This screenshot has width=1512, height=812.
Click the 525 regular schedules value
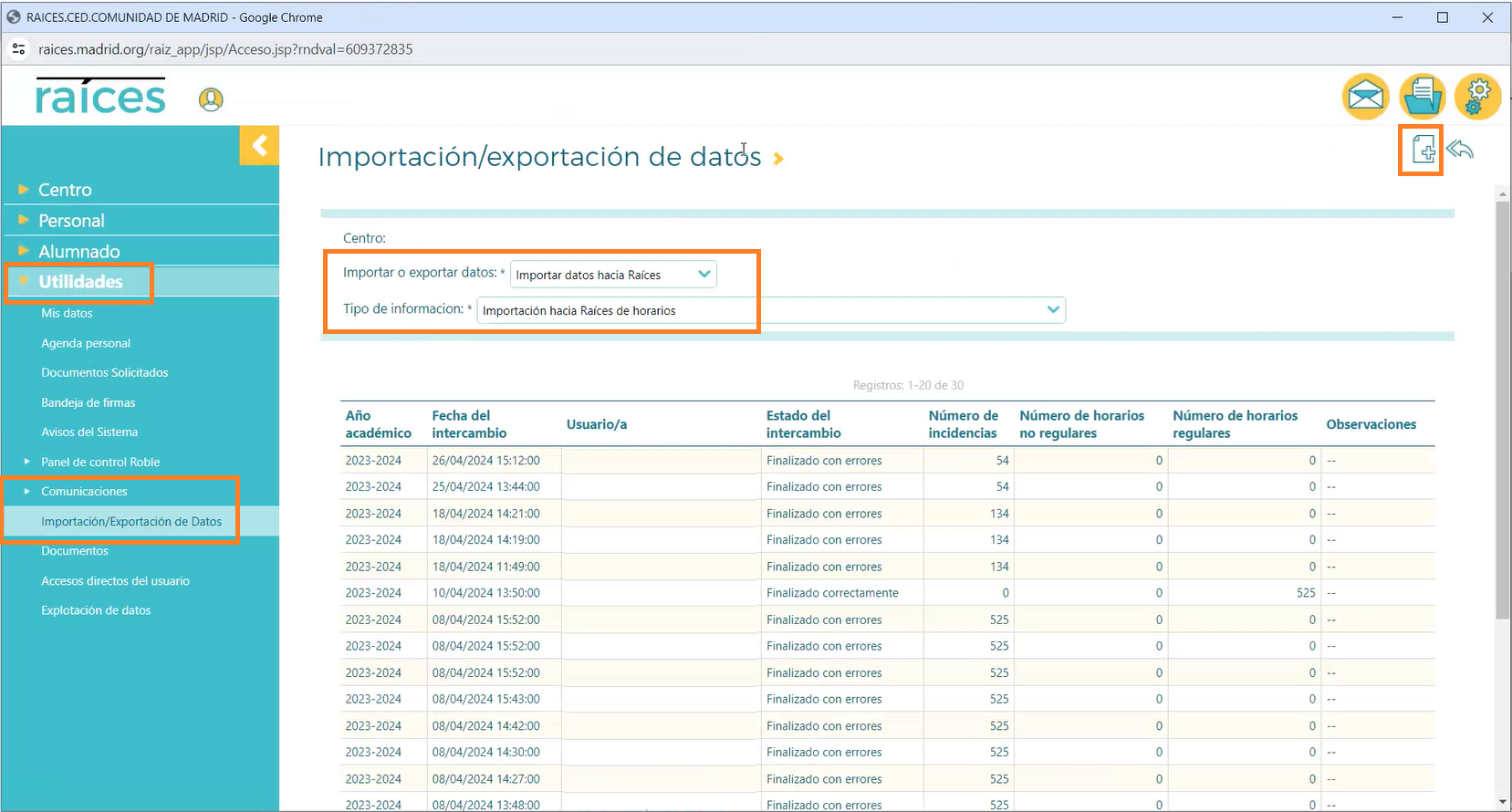pyautogui.click(x=1306, y=593)
